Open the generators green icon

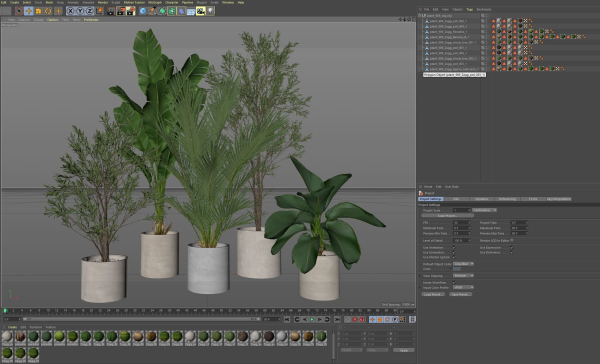[162, 11]
